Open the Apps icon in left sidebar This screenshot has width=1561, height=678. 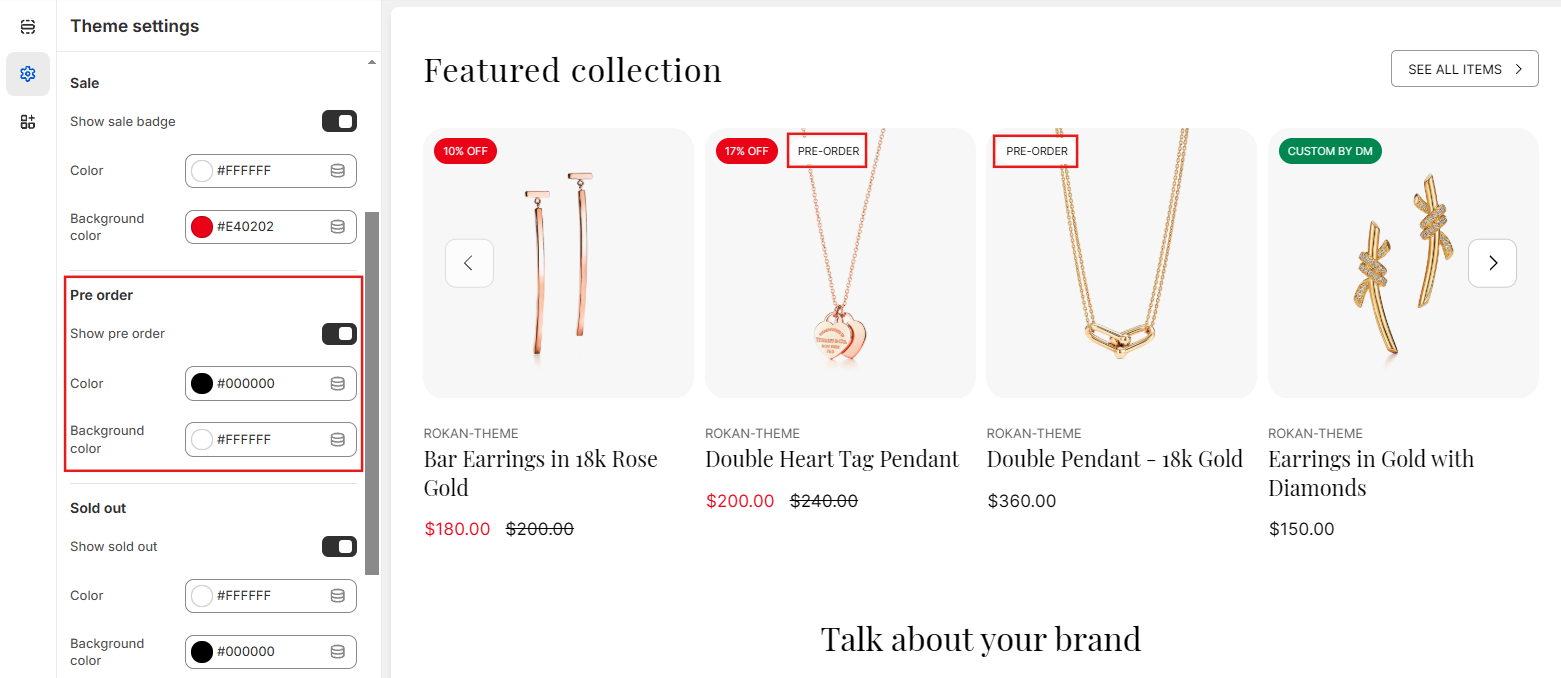(28, 122)
